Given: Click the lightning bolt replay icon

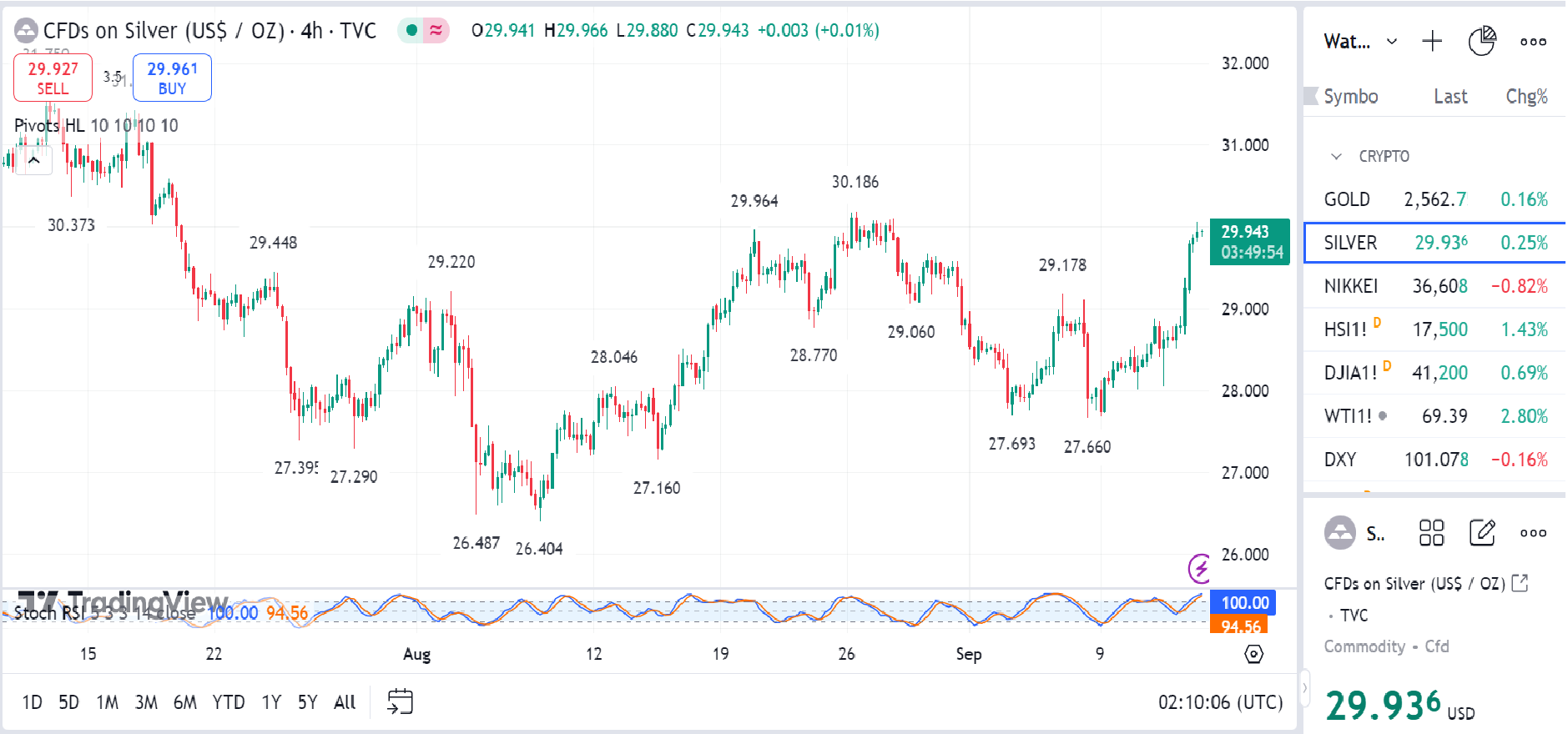Looking at the screenshot, I should click(x=1199, y=569).
